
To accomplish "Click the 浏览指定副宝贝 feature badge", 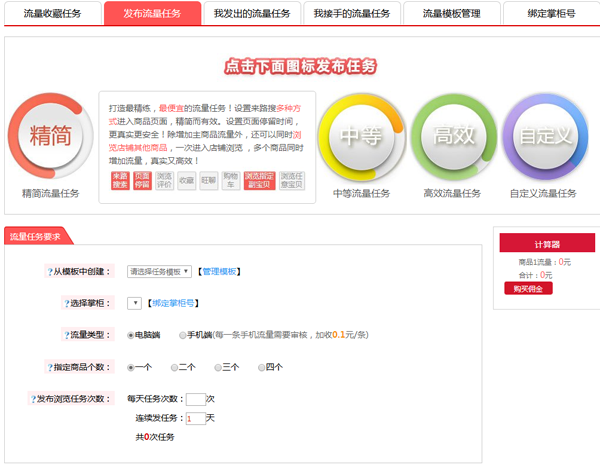I will 259,181.
